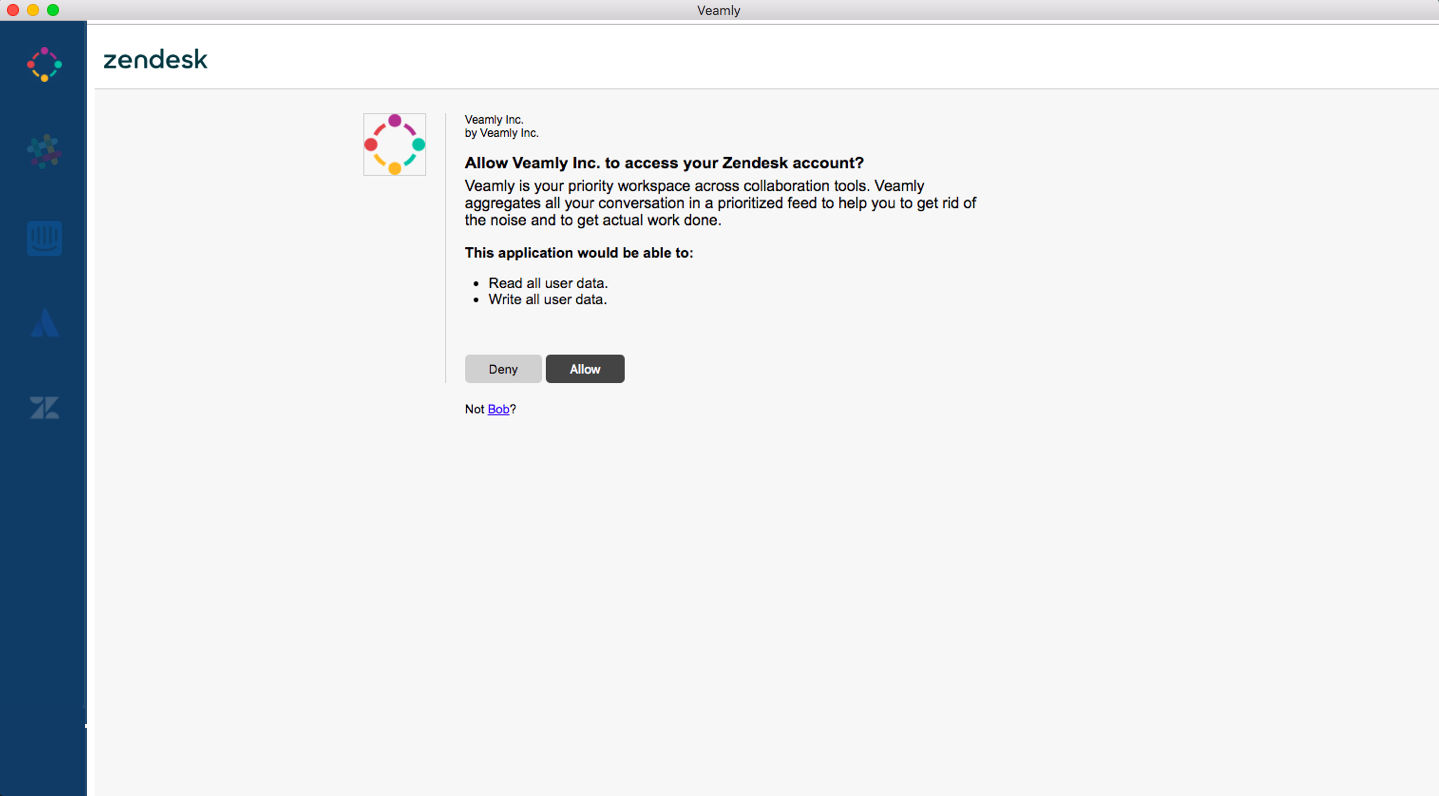Select the Intercom icon in sidebar
This screenshot has width=1439, height=796.
tap(44, 238)
